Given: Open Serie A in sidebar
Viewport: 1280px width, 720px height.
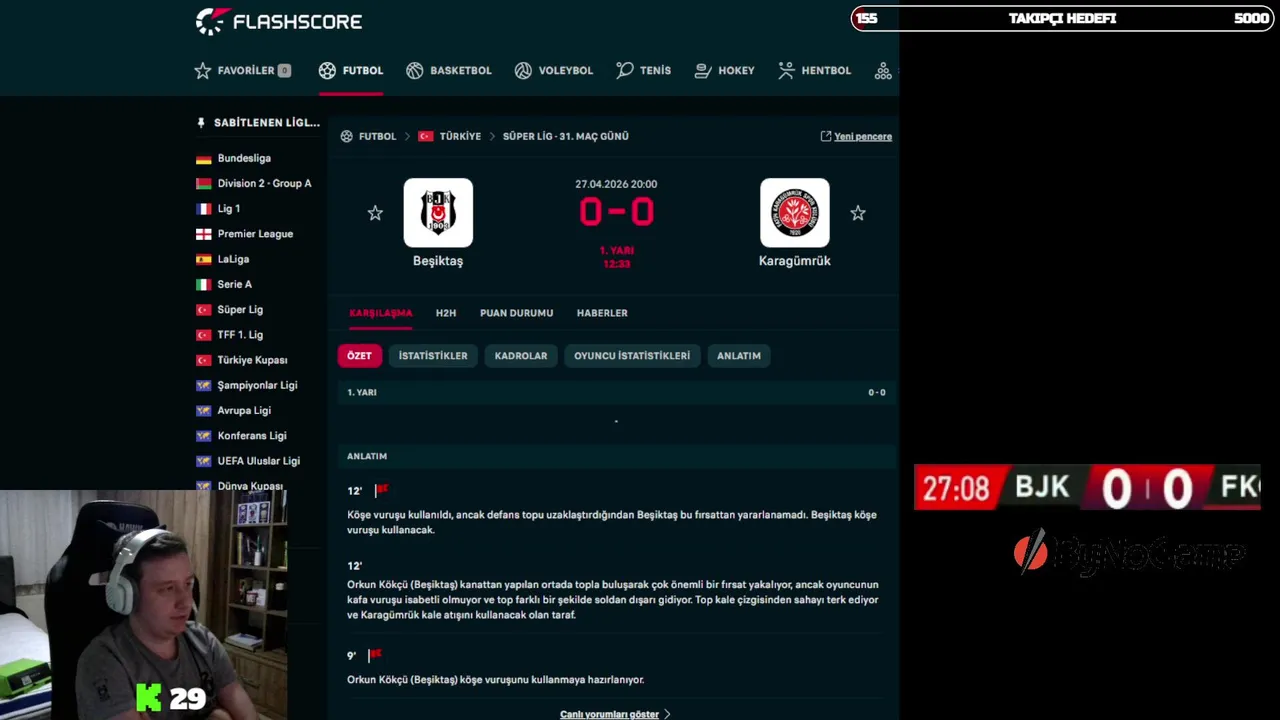Looking at the screenshot, I should (x=234, y=284).
